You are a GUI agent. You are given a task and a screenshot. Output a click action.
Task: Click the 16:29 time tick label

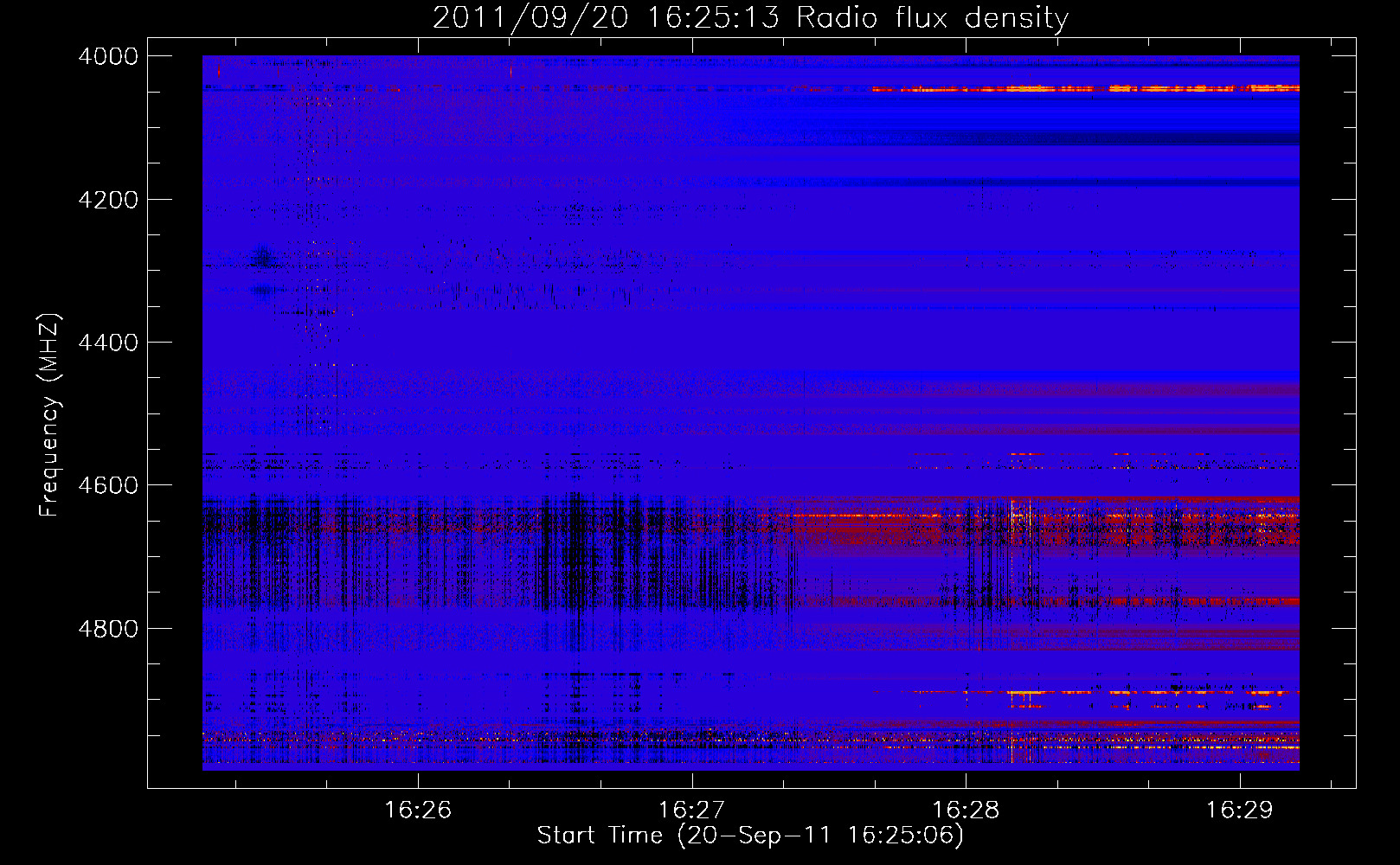tap(1240, 810)
